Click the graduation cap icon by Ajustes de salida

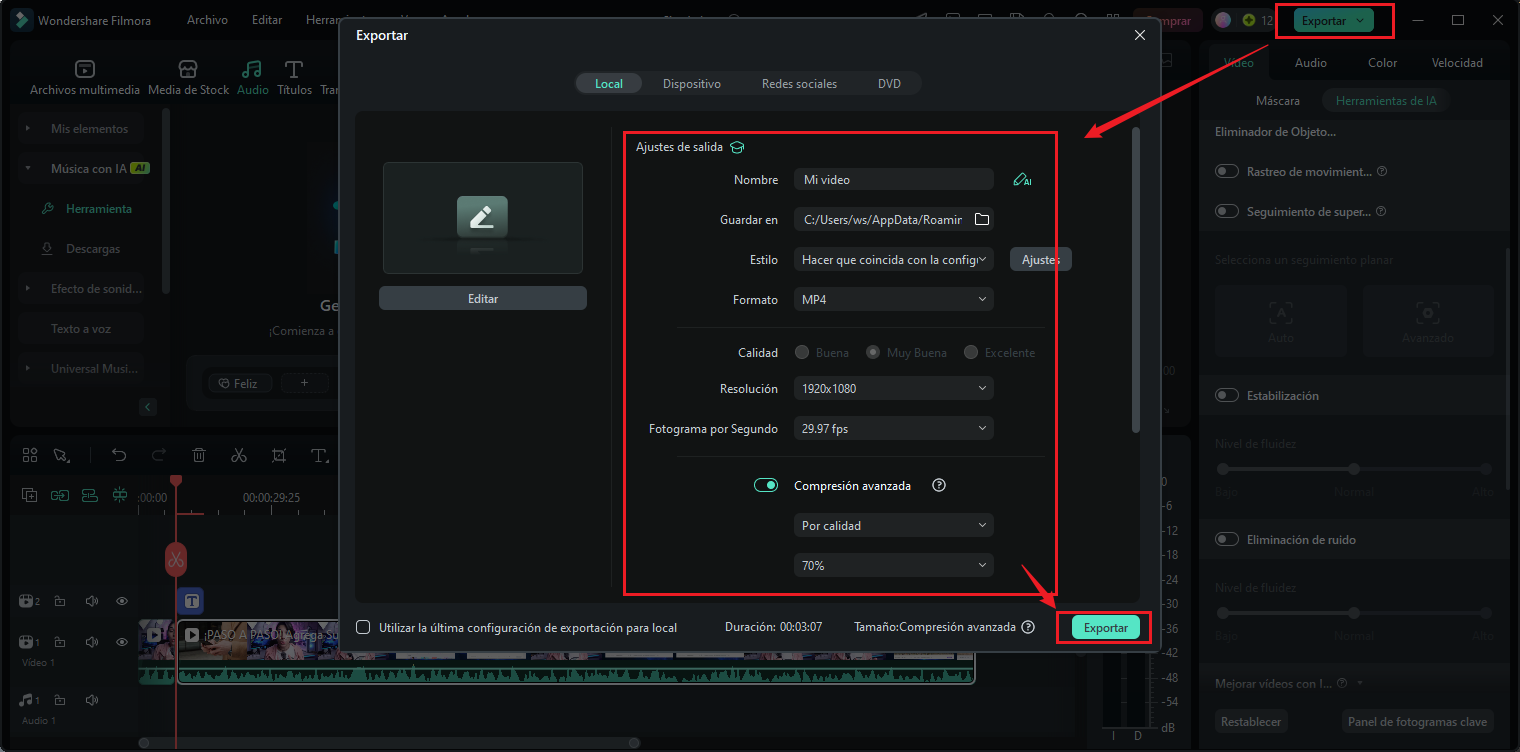coord(737,147)
